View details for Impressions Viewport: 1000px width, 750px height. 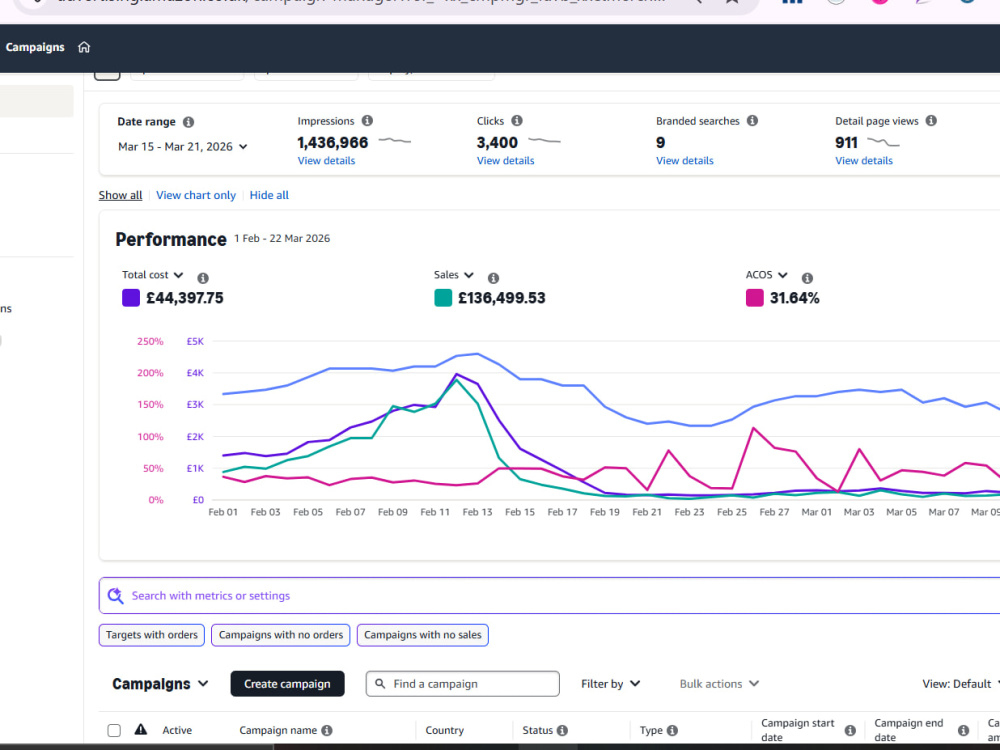click(x=327, y=161)
